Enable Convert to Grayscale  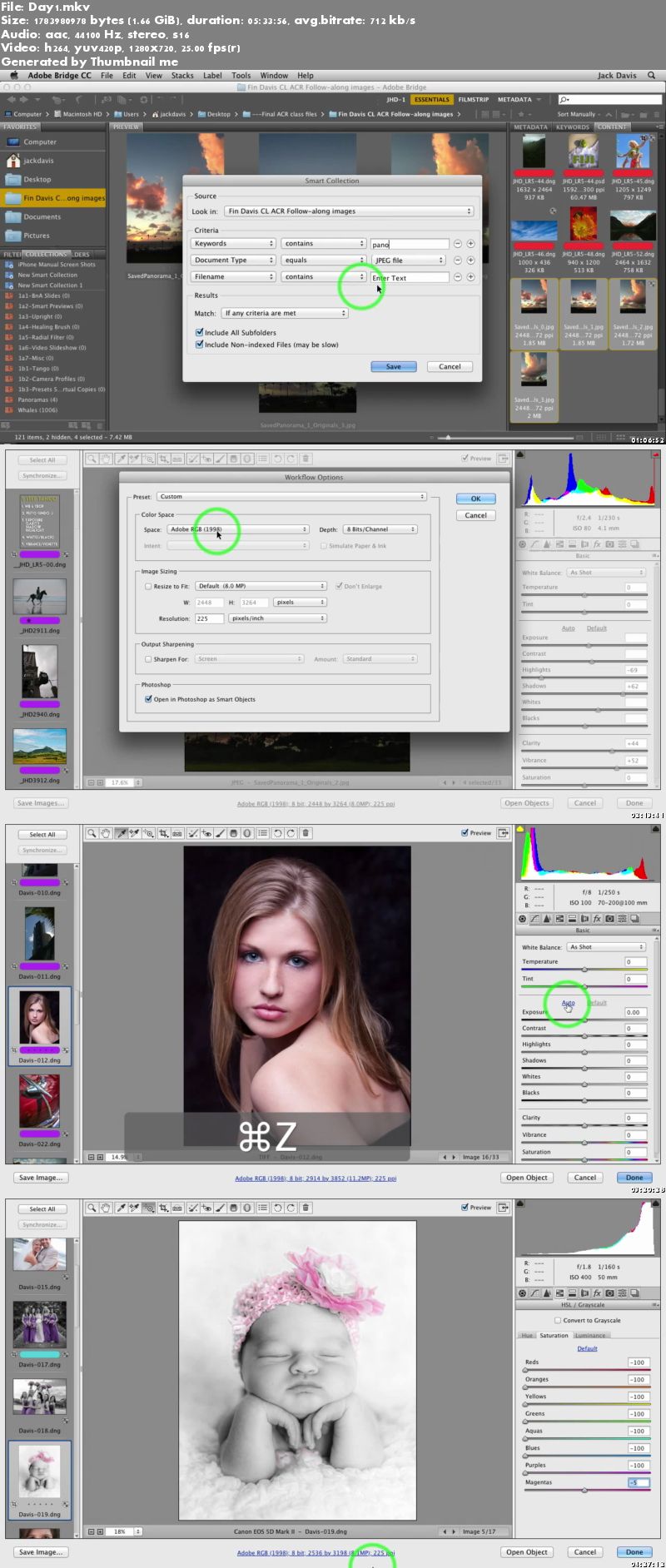tap(558, 1320)
